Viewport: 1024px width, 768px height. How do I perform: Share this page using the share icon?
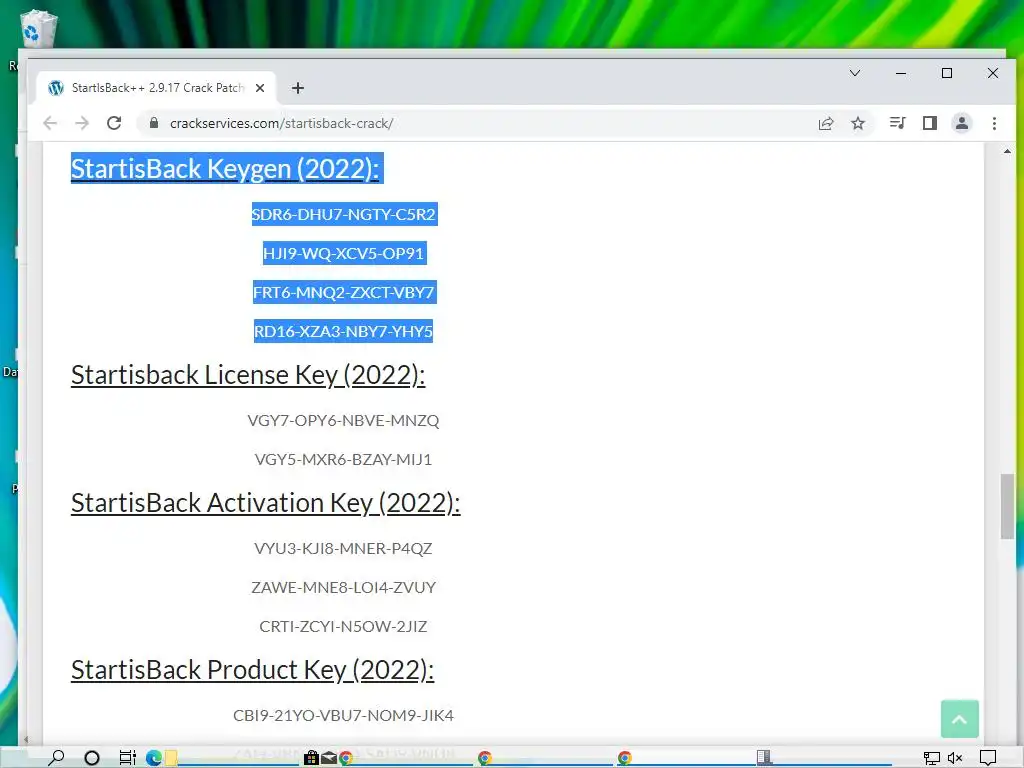(x=826, y=123)
